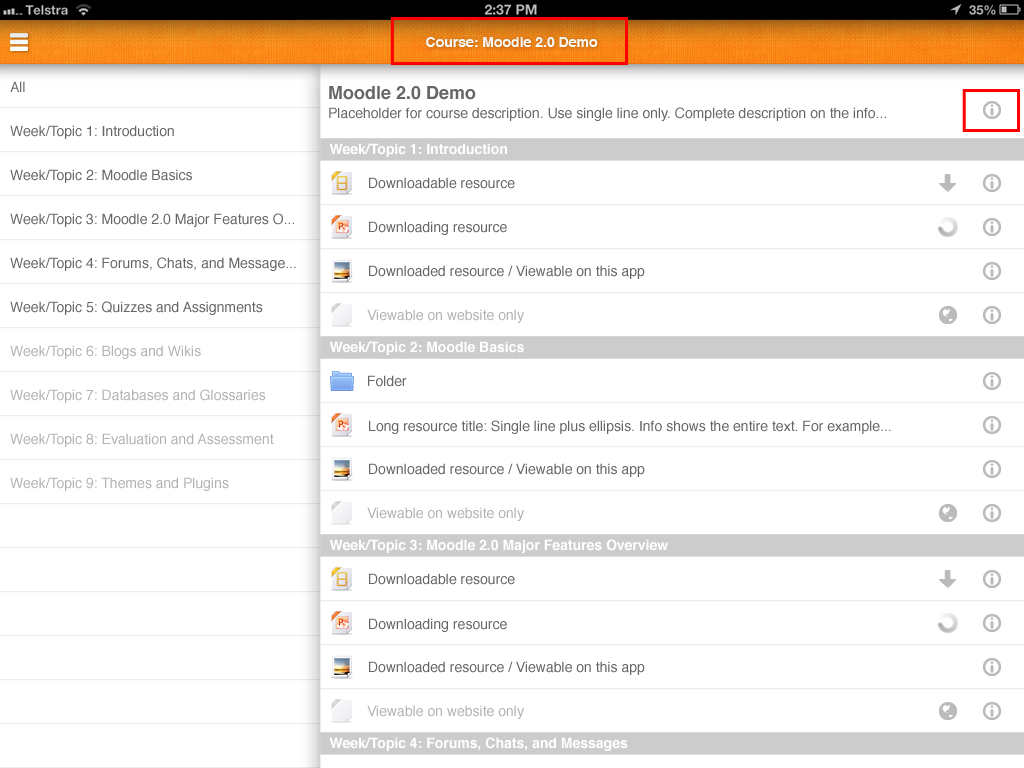Open info for Topic 2 Downloaded resource row
The height and width of the screenshot is (768, 1024).
pyautogui.click(x=991, y=469)
